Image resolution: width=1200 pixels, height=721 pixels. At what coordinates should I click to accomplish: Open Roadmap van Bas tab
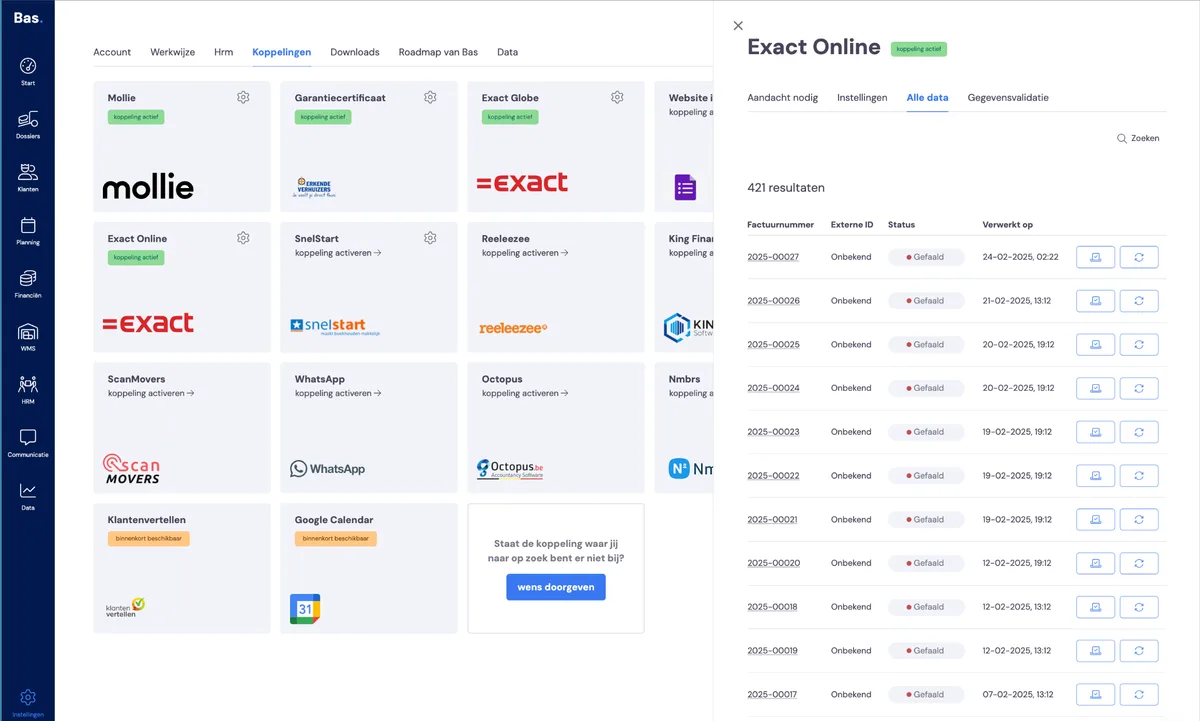438,52
